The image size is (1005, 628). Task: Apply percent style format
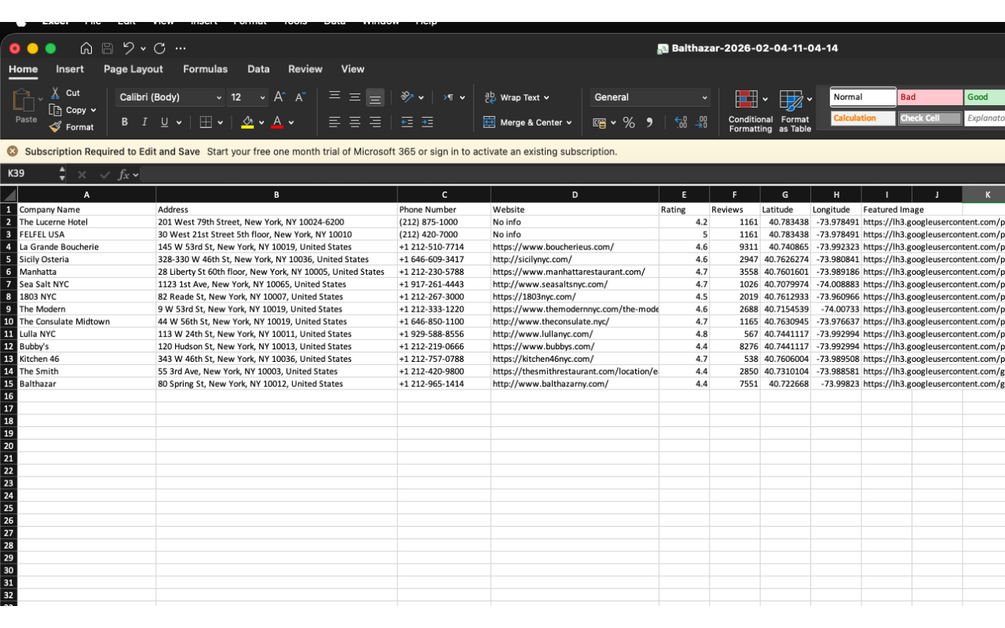coord(629,122)
